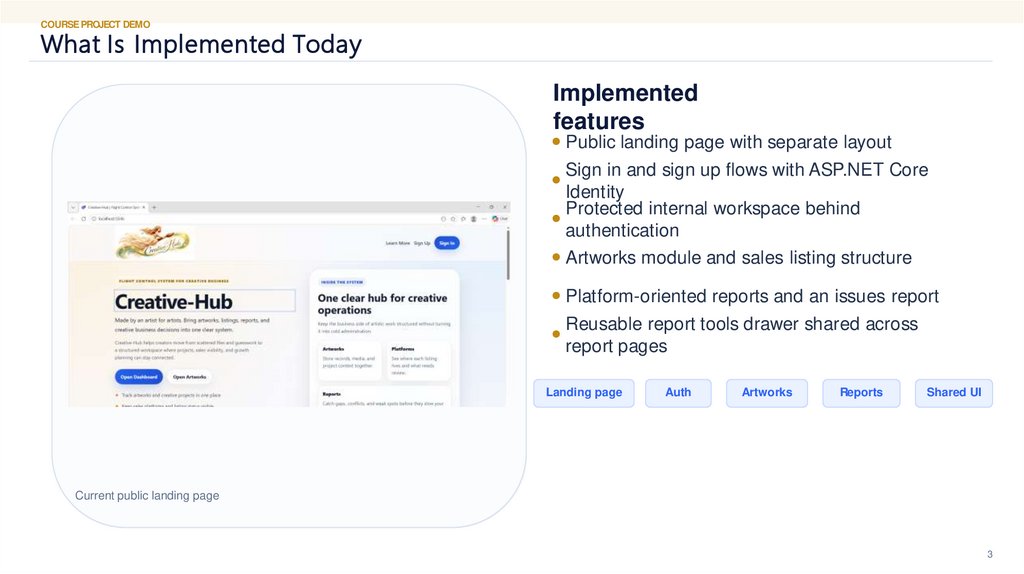Click the Auth tag button

coord(678,393)
